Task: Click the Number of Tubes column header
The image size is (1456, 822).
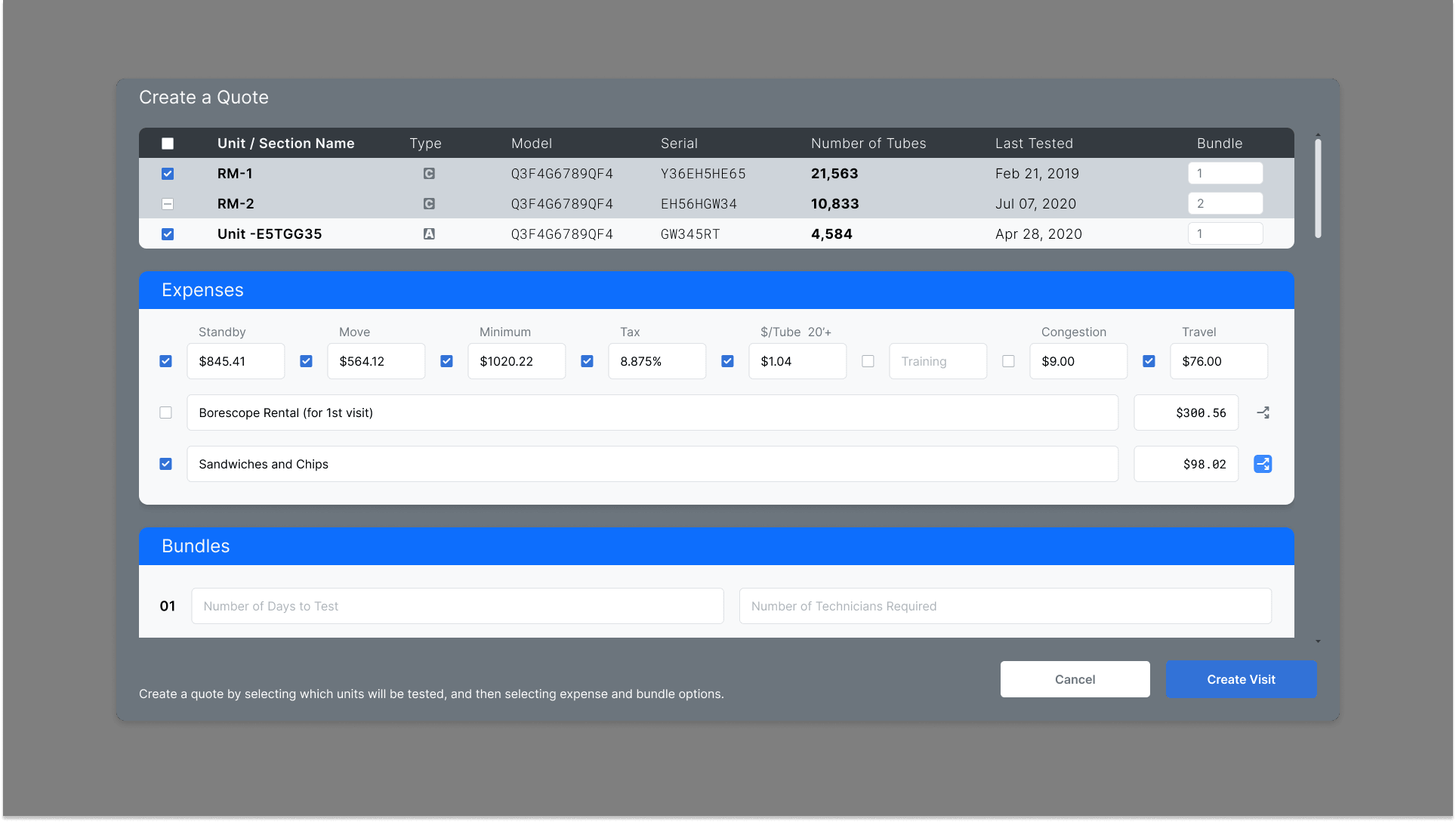Action: point(868,144)
